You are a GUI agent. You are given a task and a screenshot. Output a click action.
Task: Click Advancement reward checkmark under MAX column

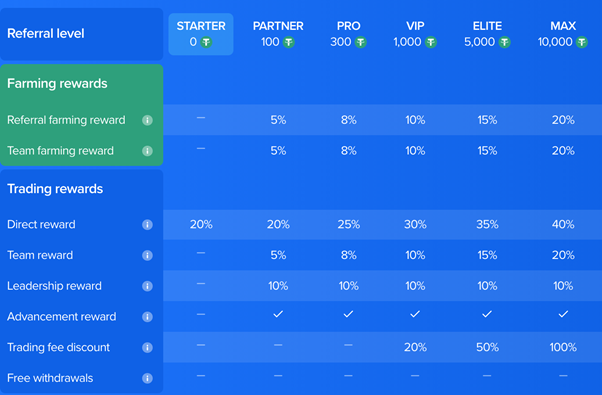(x=563, y=314)
